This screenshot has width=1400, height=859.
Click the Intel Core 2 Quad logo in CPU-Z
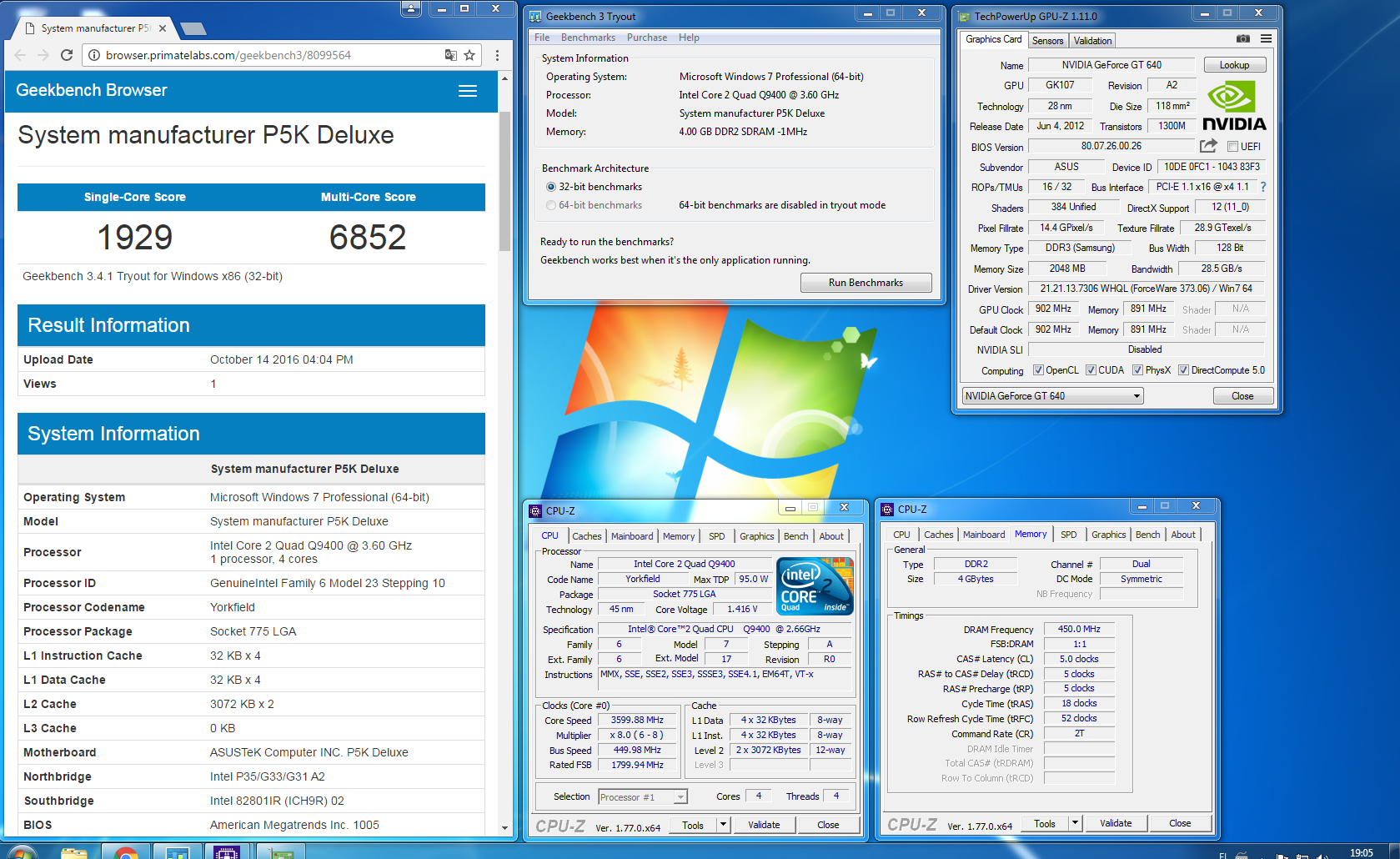pyautogui.click(x=815, y=585)
